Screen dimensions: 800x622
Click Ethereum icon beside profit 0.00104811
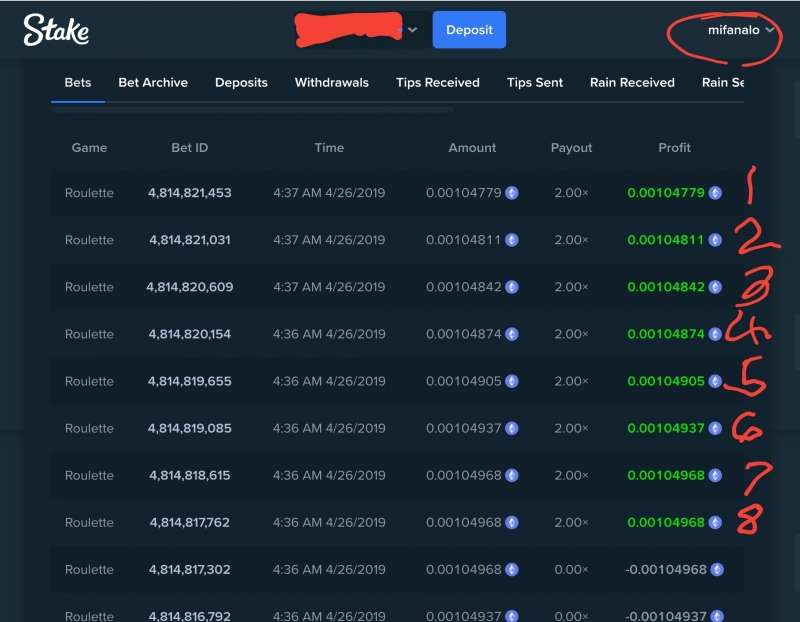click(715, 240)
